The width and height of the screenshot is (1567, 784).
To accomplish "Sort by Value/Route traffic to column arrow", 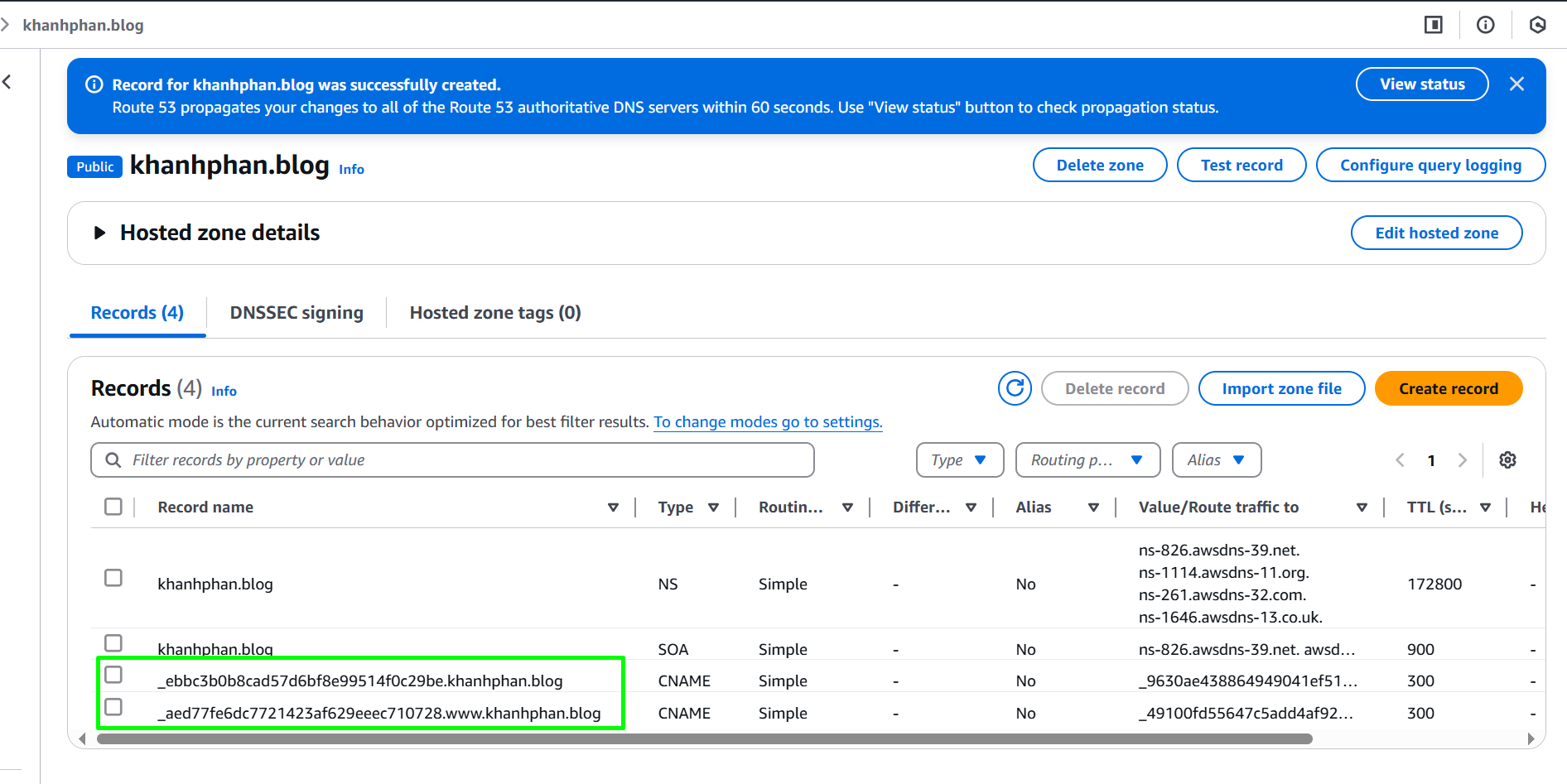I will [x=1362, y=507].
